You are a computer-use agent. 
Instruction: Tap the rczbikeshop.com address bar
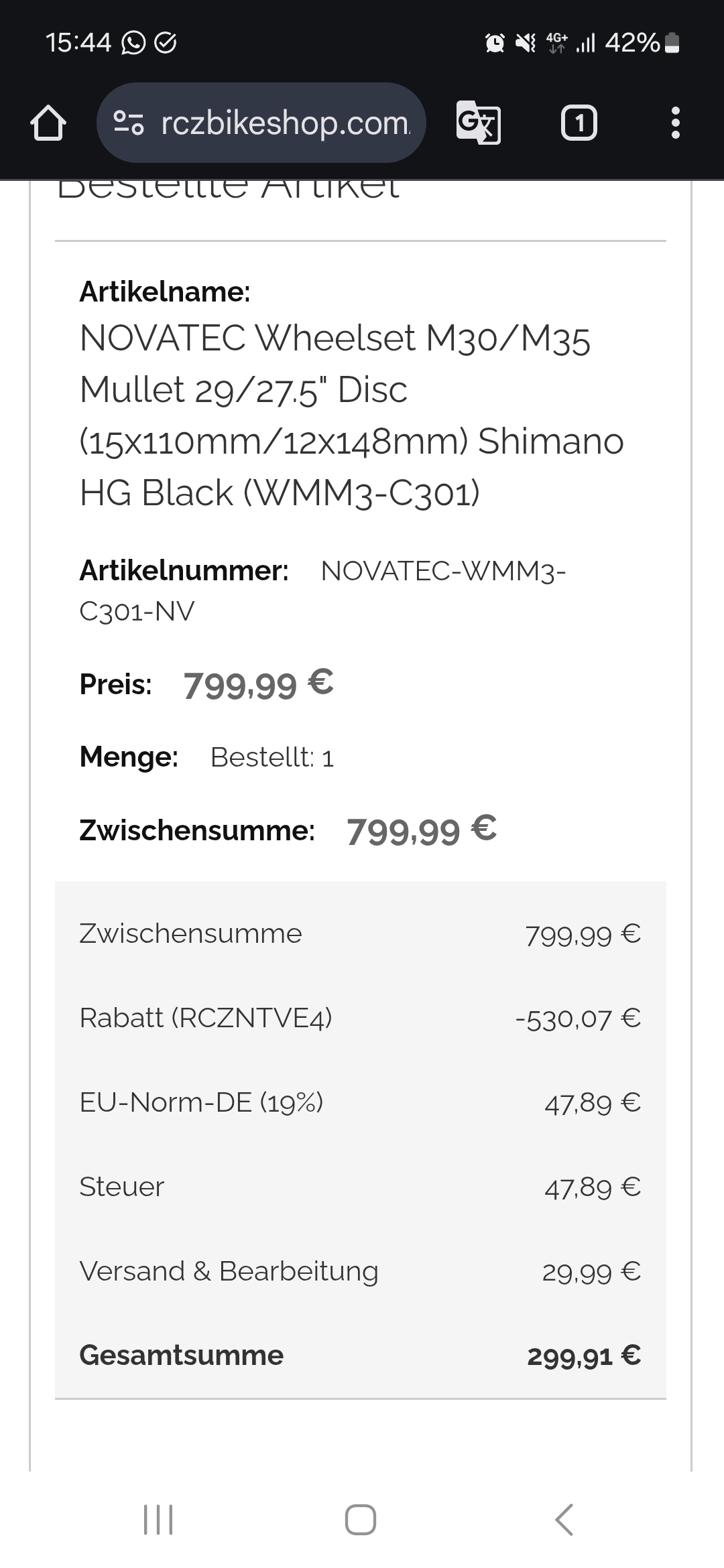(x=285, y=123)
